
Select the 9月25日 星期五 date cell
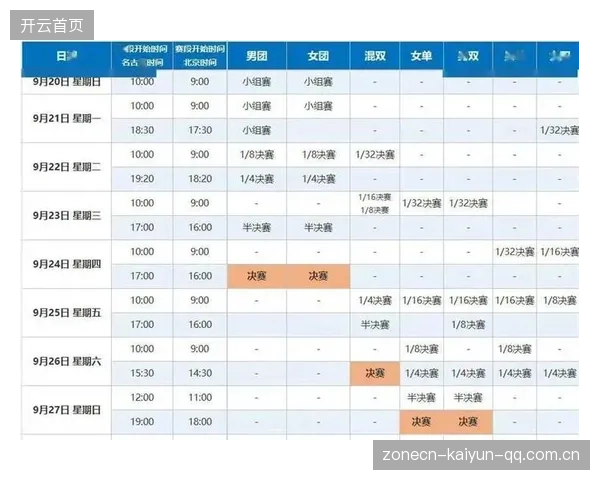pyautogui.click(x=67, y=313)
